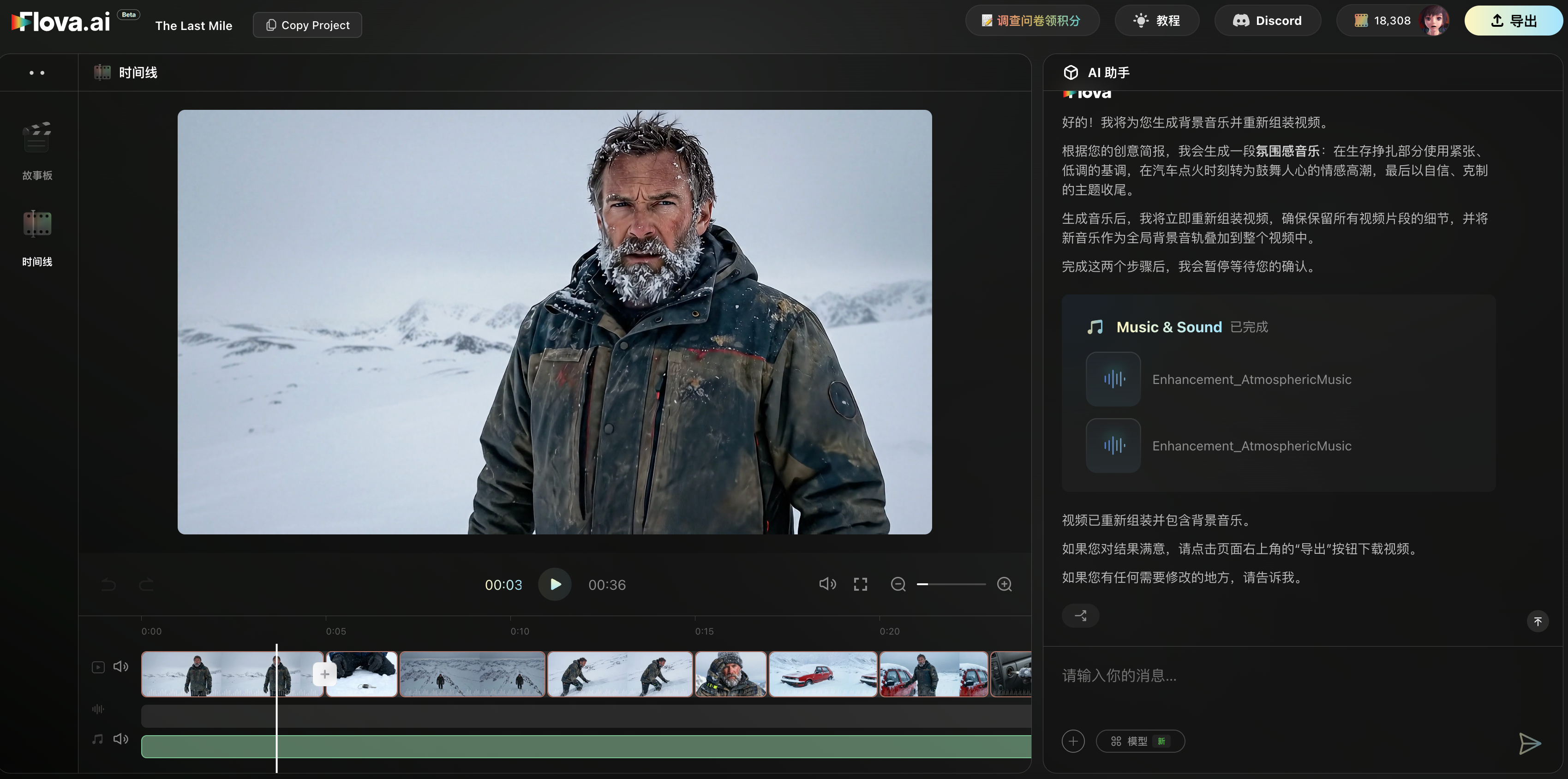Screen dimensions: 1568x779
Task: Mute the music track speaker toggle
Action: pyautogui.click(x=120, y=739)
